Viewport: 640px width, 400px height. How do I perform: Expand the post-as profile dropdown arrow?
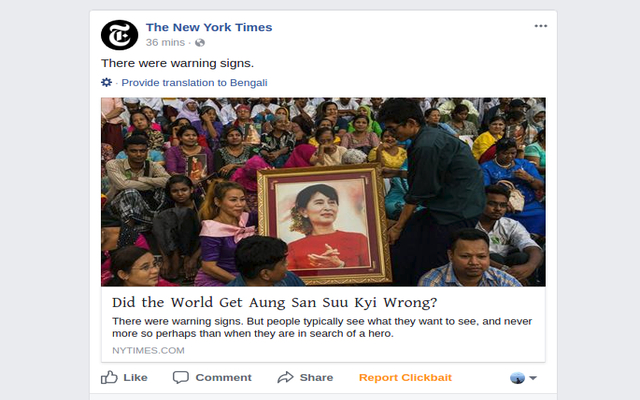click(x=533, y=378)
